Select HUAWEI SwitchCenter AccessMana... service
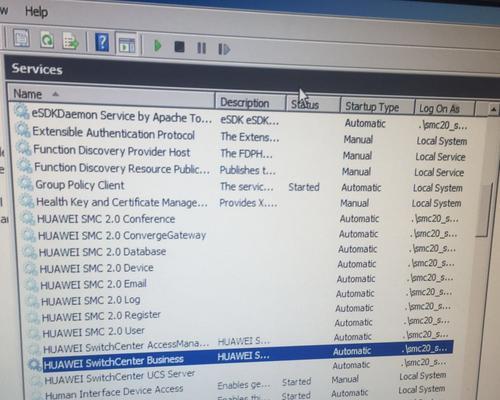Viewport: 500px width, 400px height. (126, 346)
